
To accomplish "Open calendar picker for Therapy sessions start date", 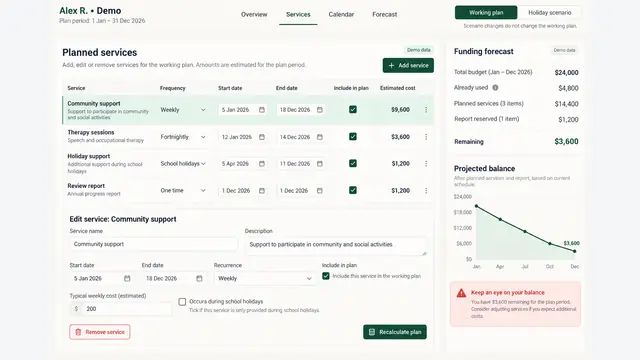I will point(262,137).
